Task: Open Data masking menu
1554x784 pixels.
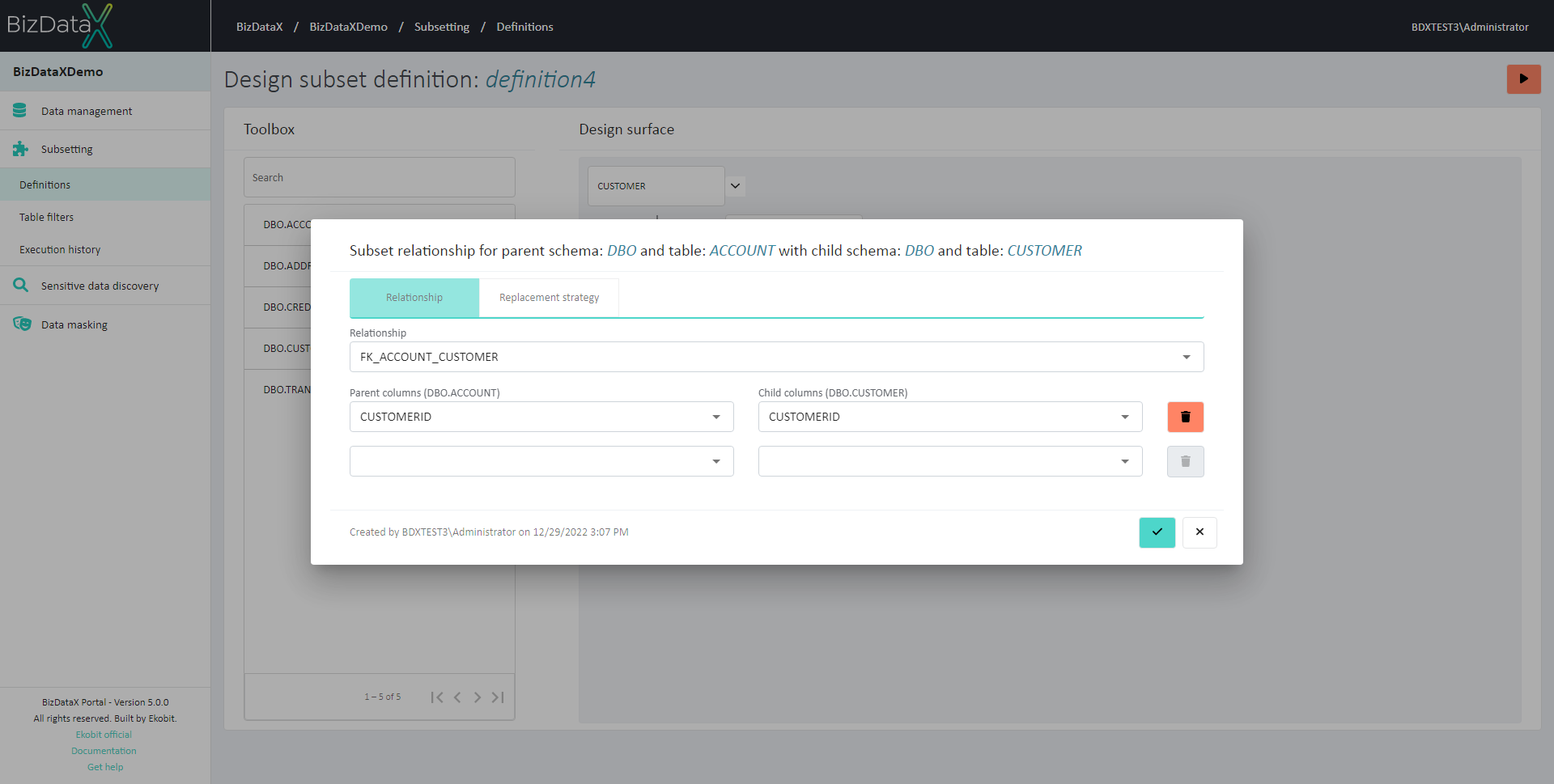Action: click(105, 324)
